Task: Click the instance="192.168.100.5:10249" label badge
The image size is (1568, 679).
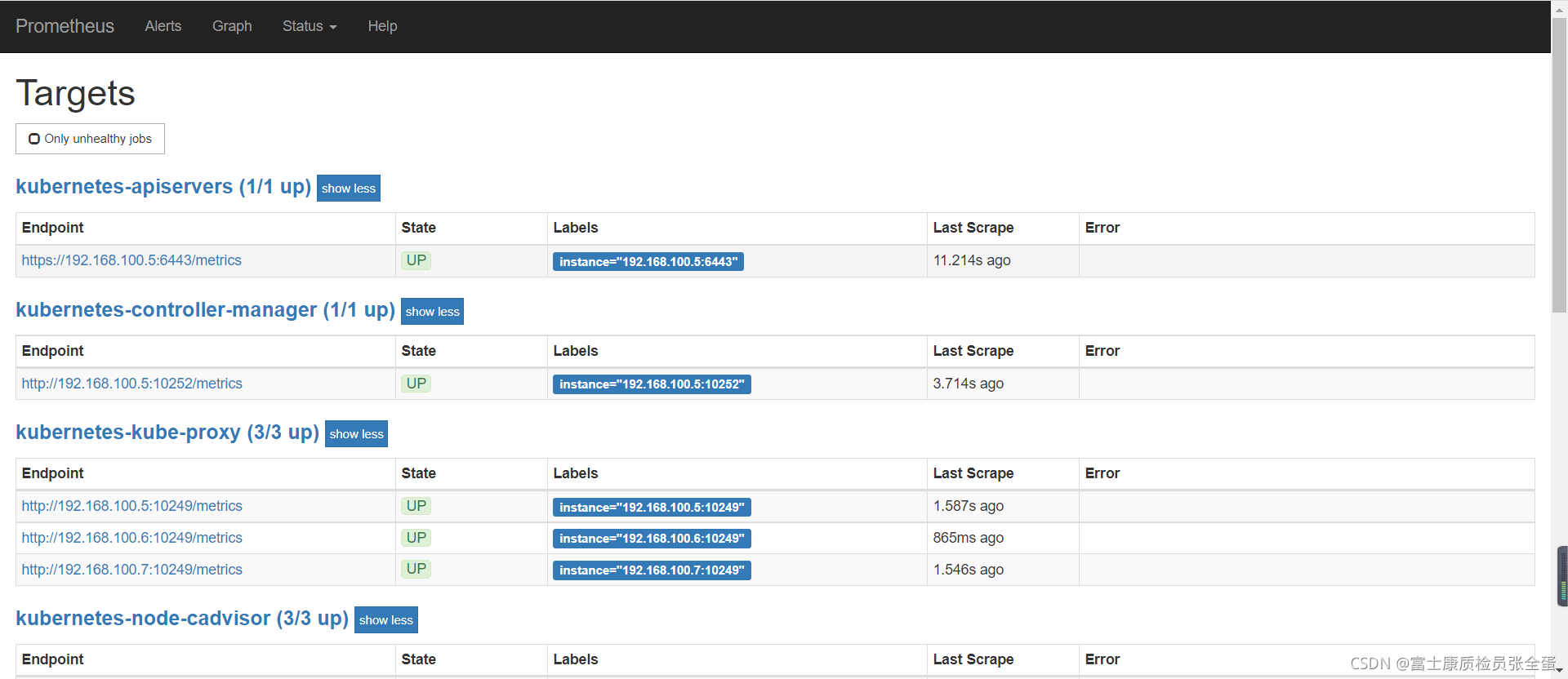Action: click(652, 508)
